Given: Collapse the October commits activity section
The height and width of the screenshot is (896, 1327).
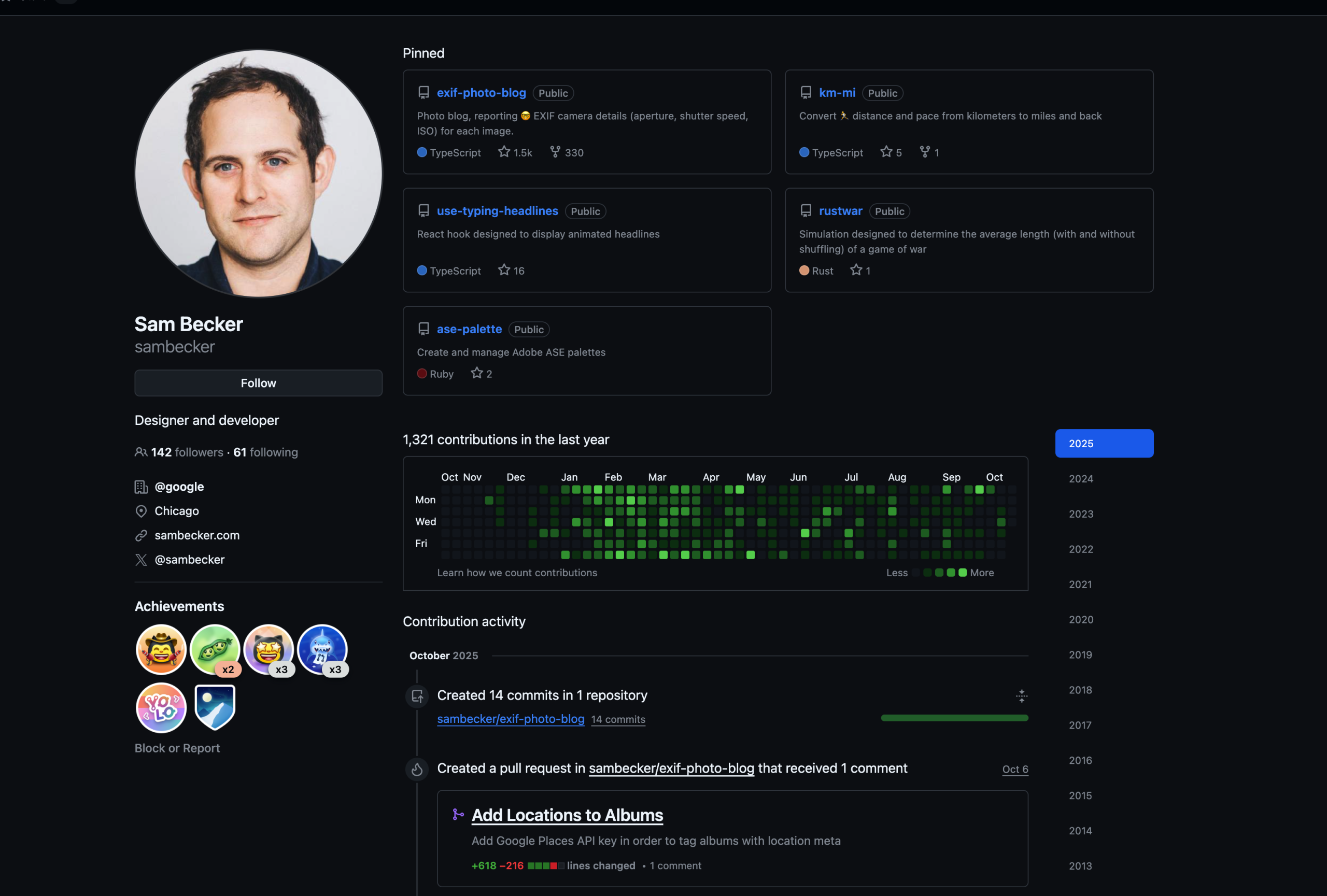Looking at the screenshot, I should tap(1022, 695).
